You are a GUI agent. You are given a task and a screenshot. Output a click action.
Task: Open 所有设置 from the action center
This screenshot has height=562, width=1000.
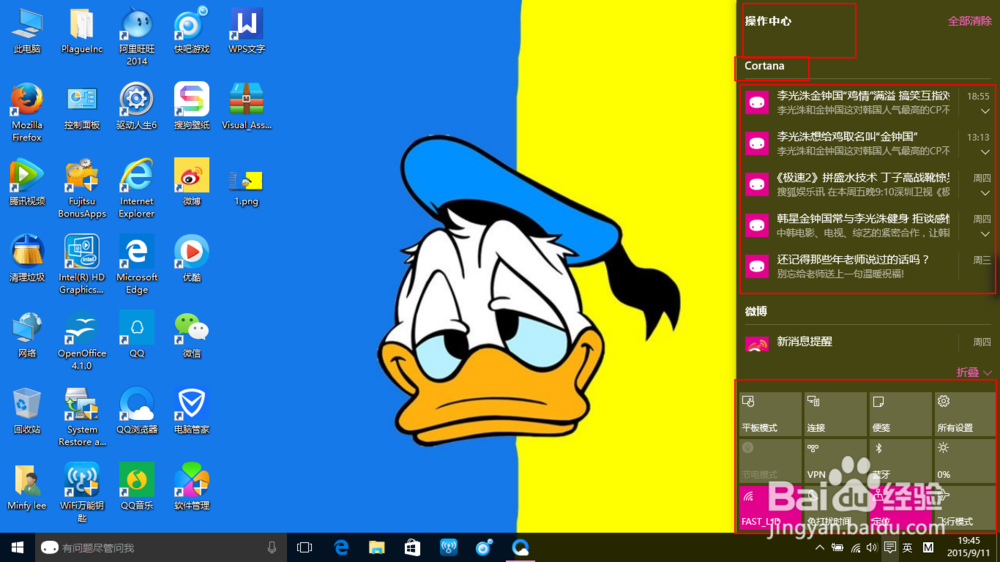(x=965, y=413)
